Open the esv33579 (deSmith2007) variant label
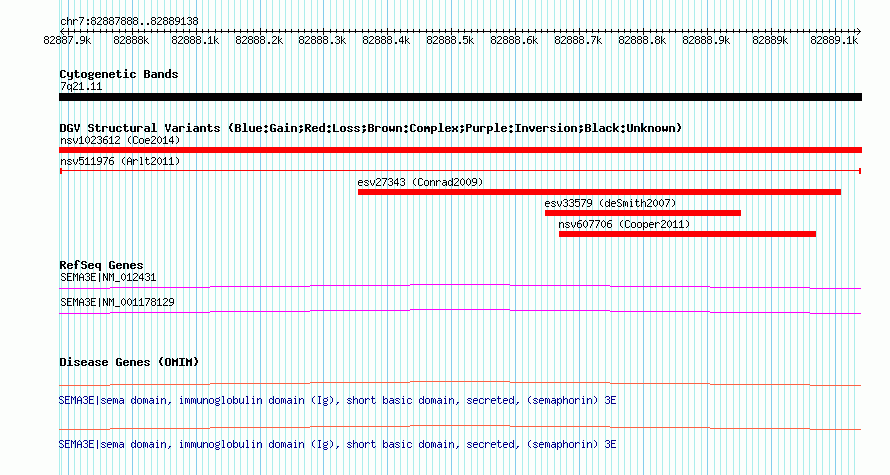This screenshot has height=475, width=890. click(611, 203)
